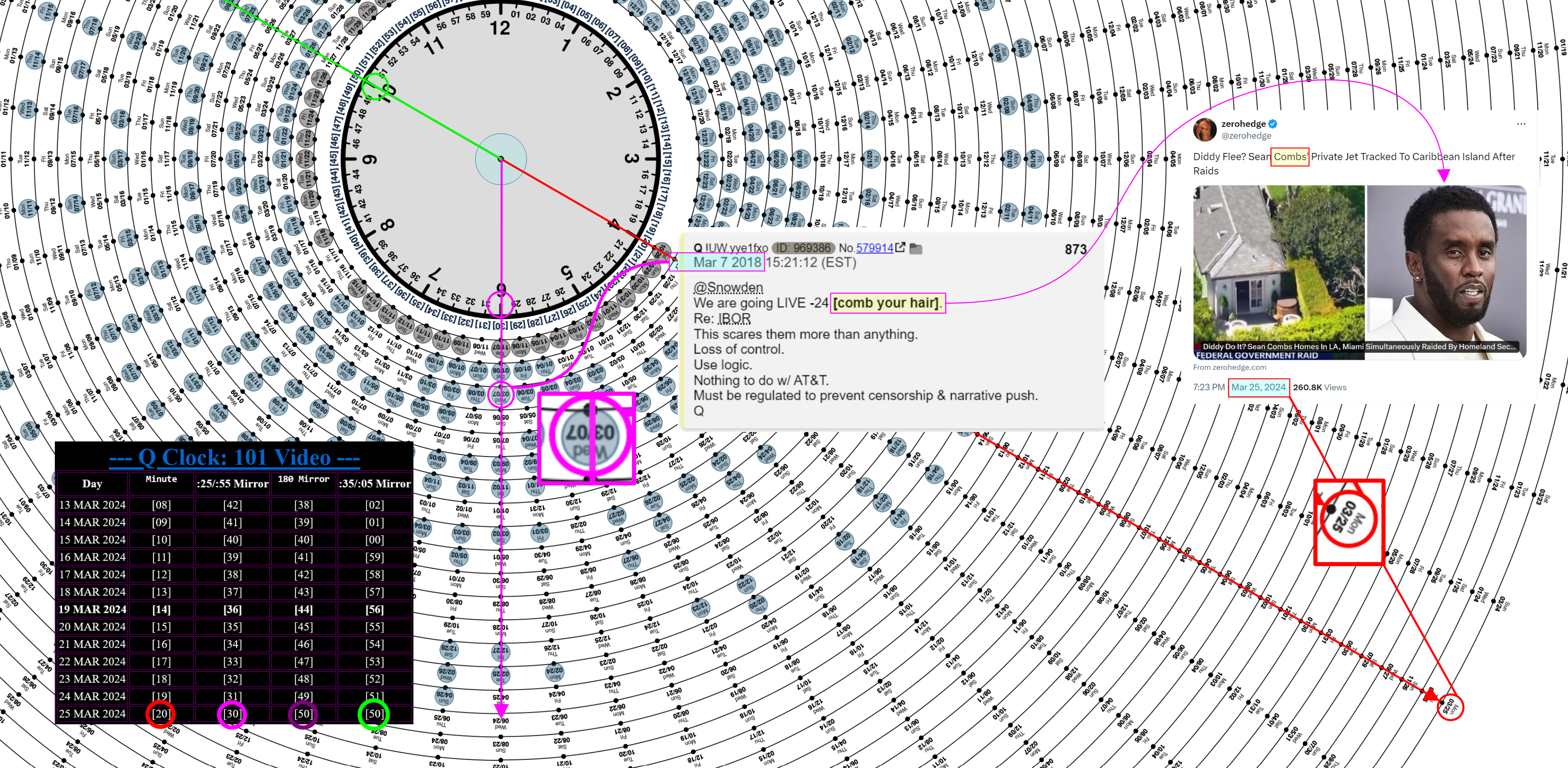
Task: Click the Q !UW.yye1fxo tripcode
Action: pyautogui.click(x=730, y=248)
